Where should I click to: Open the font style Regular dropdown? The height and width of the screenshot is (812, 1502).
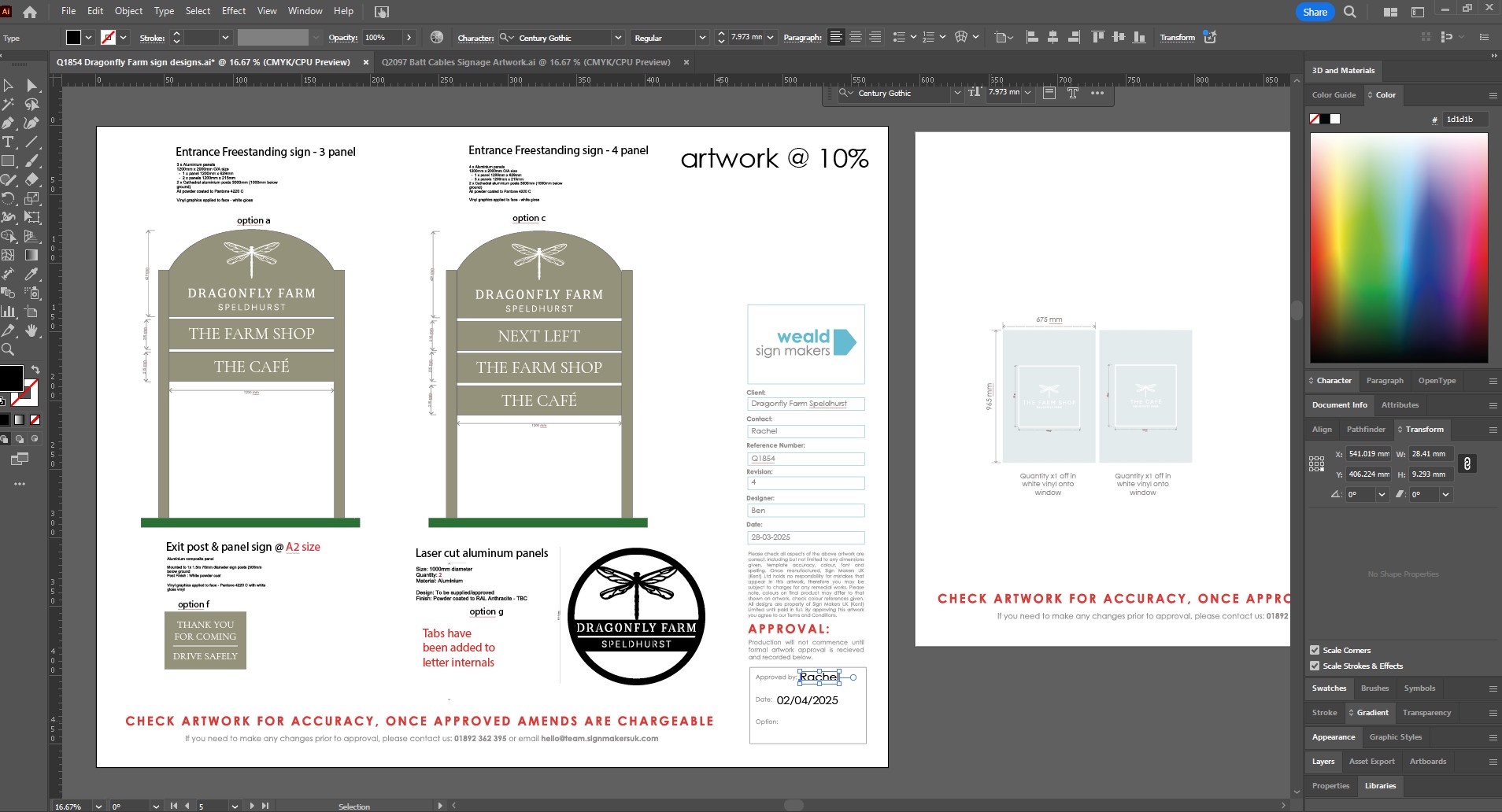[x=701, y=38]
